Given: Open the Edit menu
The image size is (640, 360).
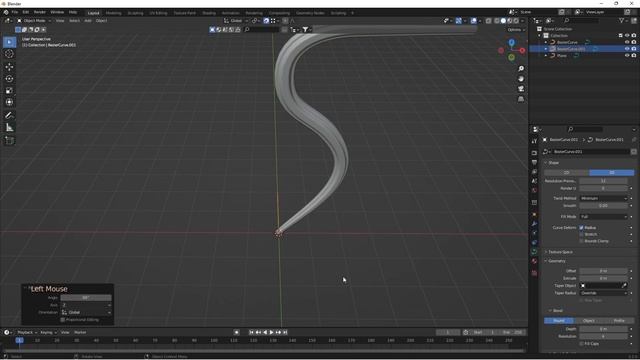Looking at the screenshot, I should point(26,12).
